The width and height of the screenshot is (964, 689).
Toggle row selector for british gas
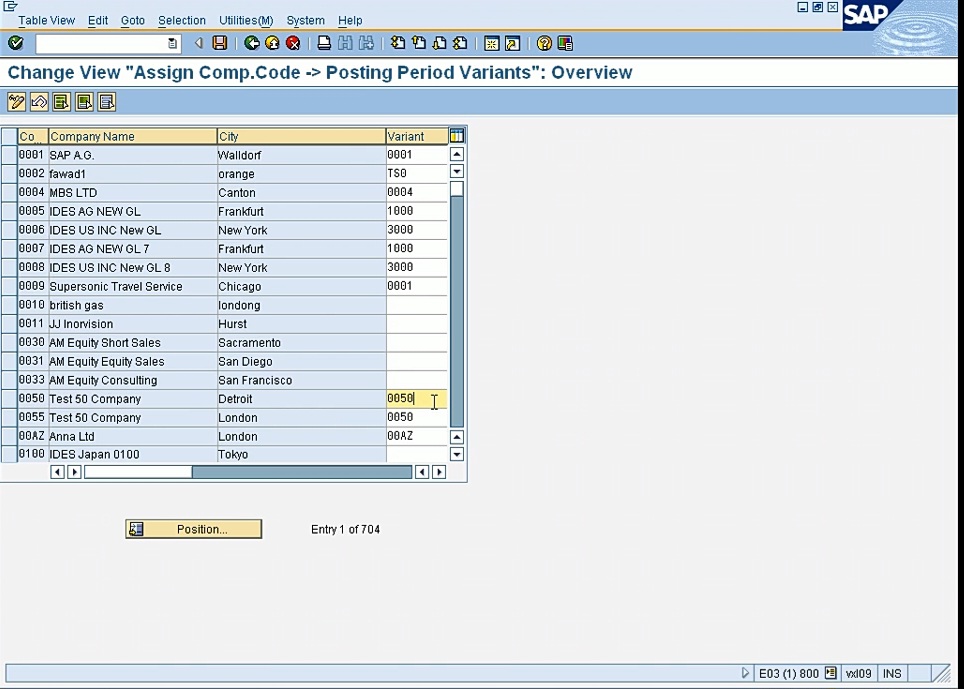coord(9,305)
